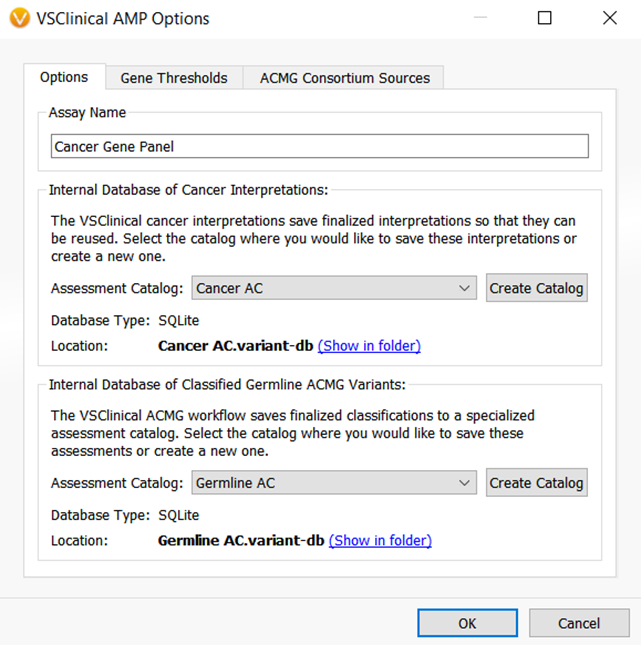641x645 pixels.
Task: Switch to the Options tab
Action: (x=64, y=77)
